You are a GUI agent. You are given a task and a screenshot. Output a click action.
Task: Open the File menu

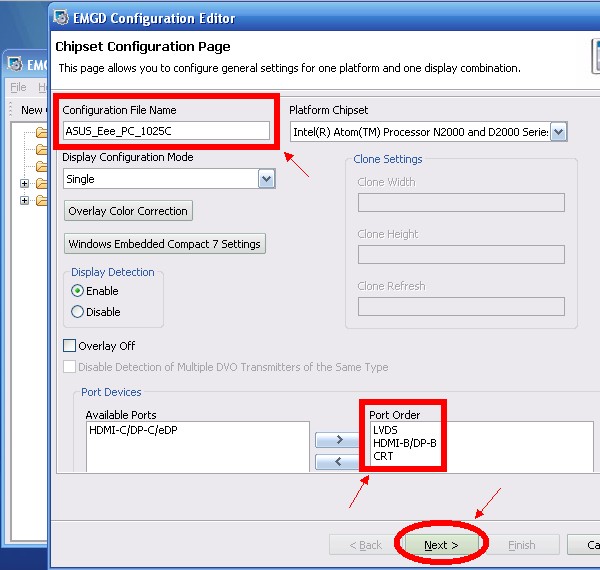coord(18,88)
